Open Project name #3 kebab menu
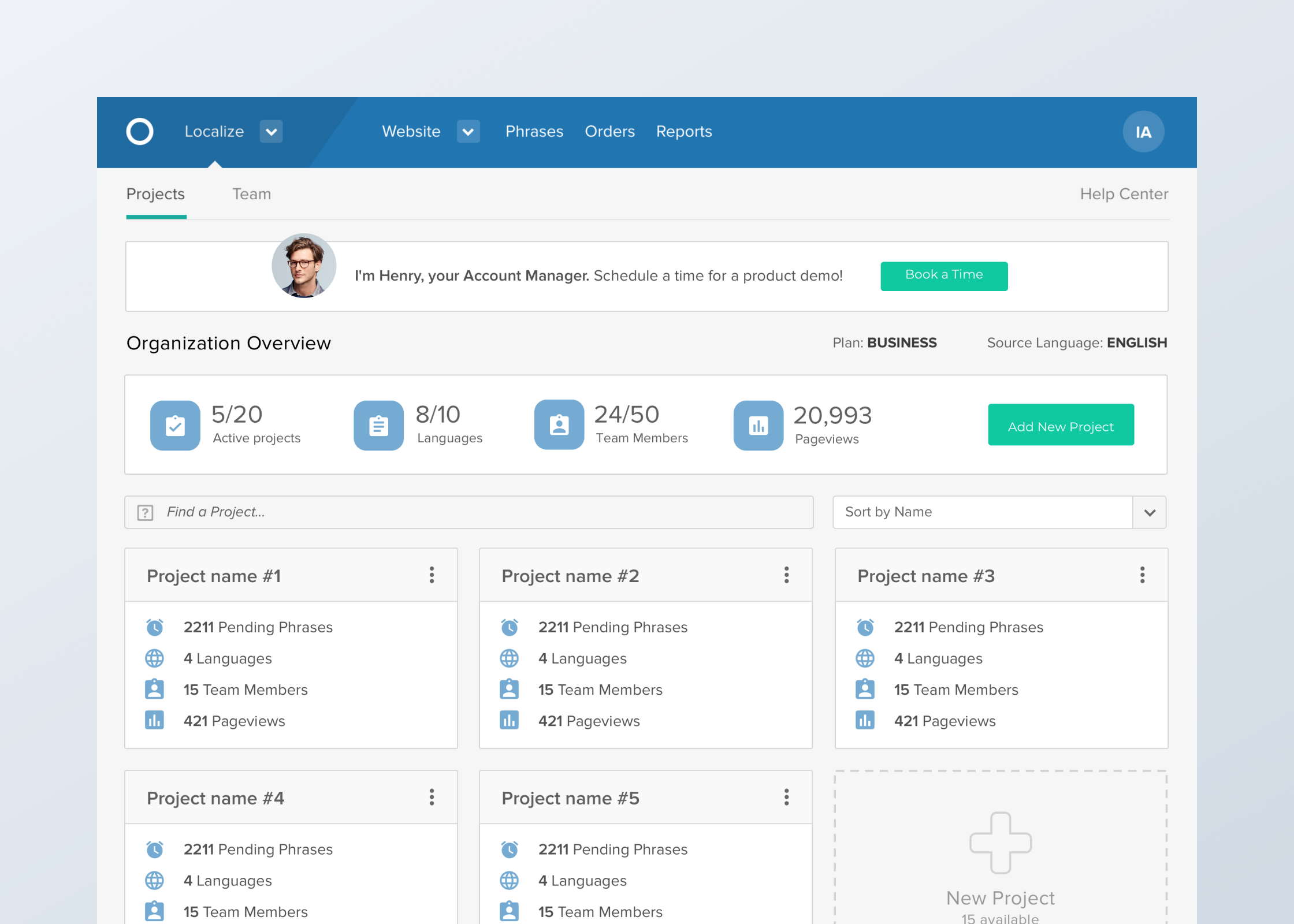 pyautogui.click(x=1141, y=575)
